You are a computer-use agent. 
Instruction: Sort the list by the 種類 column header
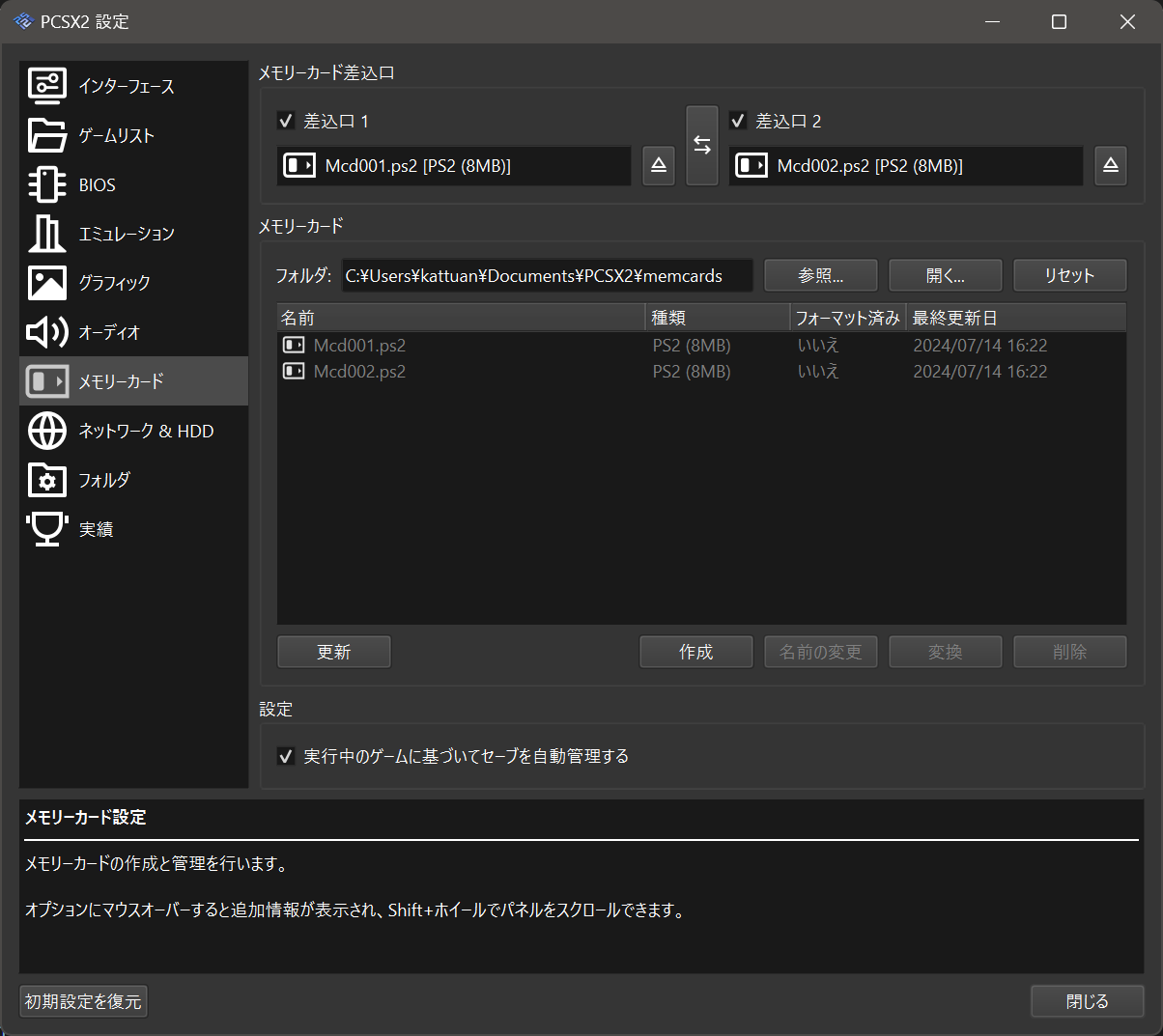[x=718, y=318]
